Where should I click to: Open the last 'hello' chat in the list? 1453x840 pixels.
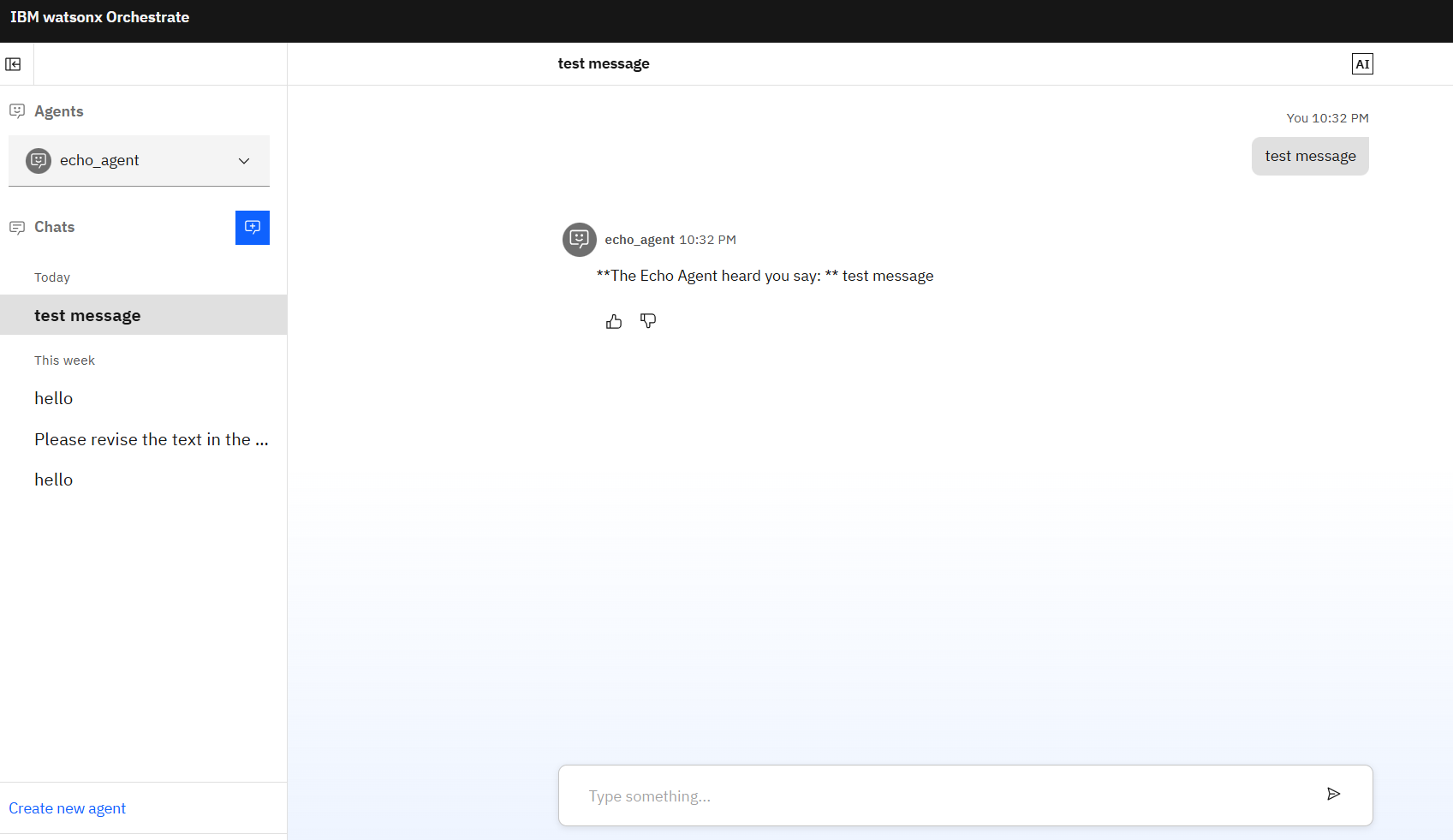[144, 480]
